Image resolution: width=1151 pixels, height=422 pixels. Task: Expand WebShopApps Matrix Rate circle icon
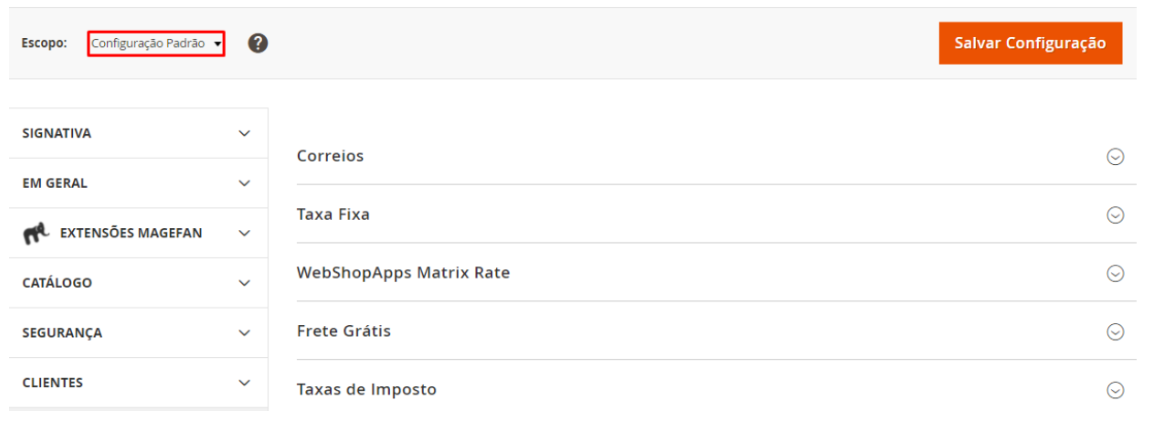[1115, 273]
